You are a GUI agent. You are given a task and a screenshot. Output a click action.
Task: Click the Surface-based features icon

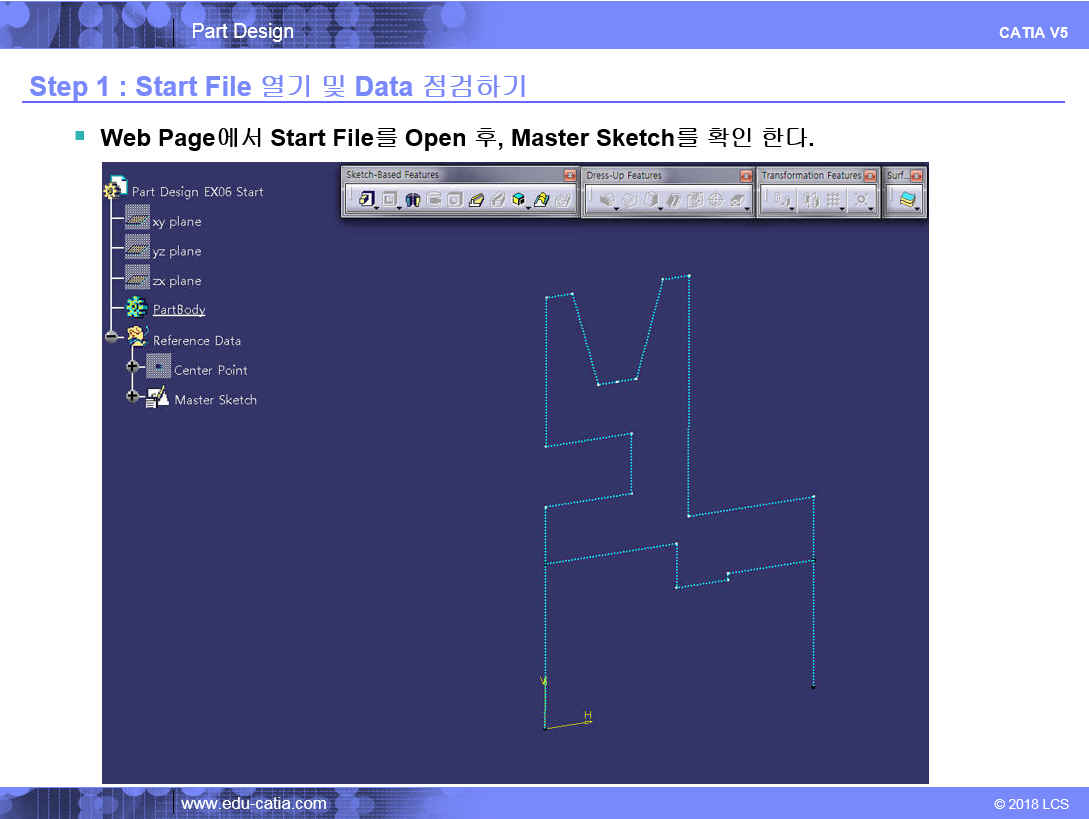coord(907,200)
